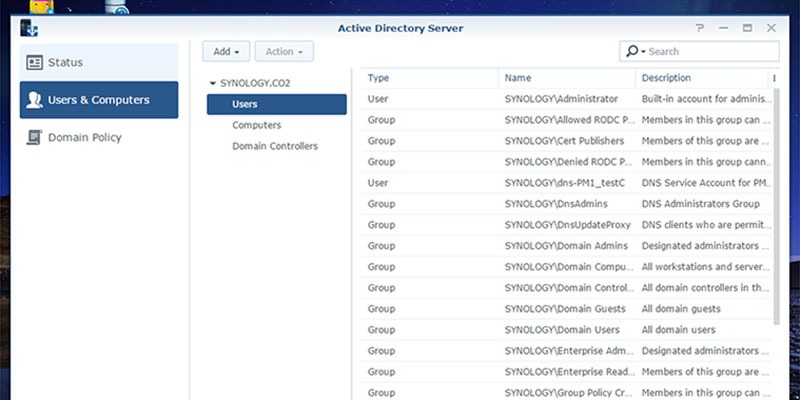
Task: Select Domain Controllers tree node
Action: tap(277, 146)
